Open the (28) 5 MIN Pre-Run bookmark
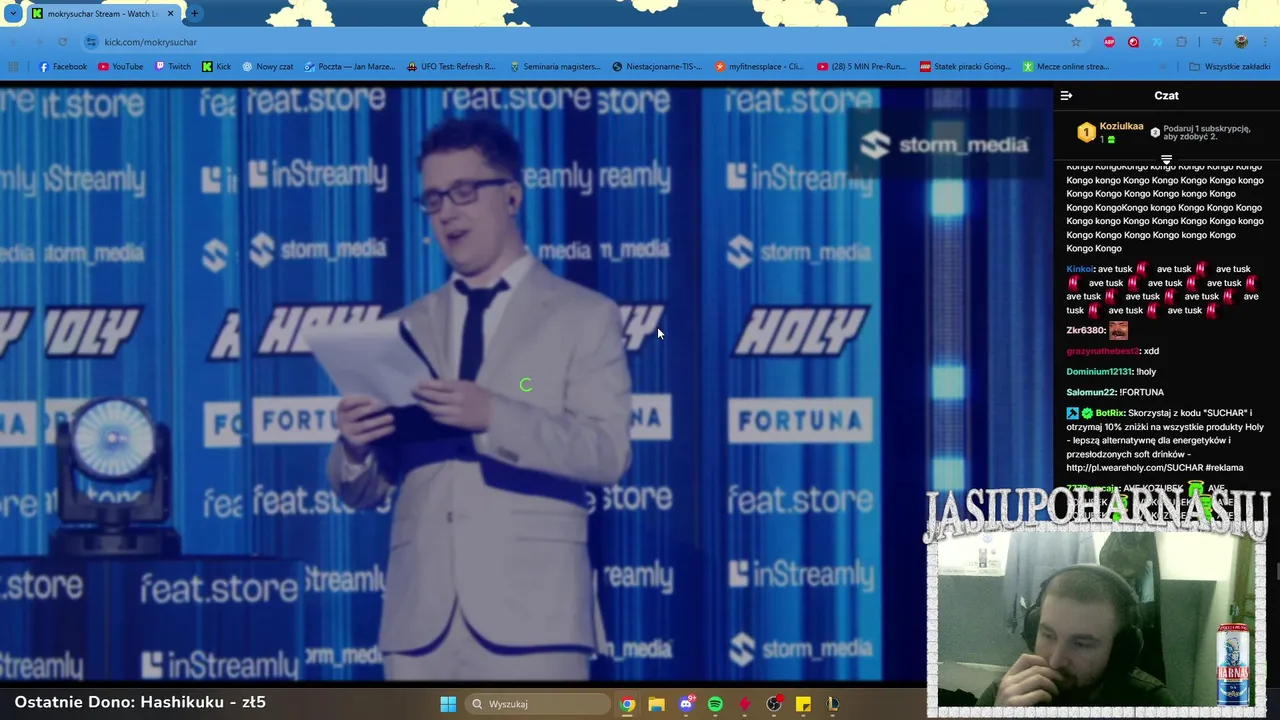 pos(861,67)
